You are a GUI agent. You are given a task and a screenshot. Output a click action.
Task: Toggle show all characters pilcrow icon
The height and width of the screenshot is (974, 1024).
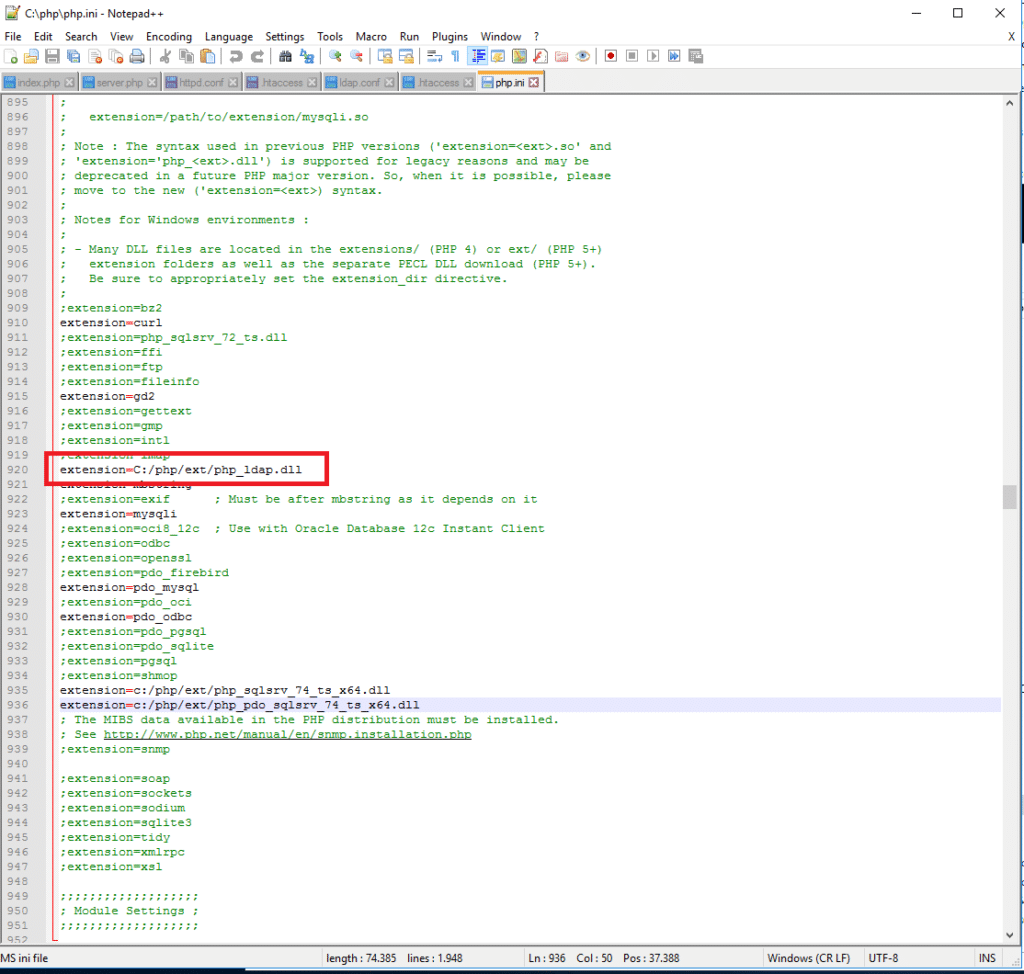pos(455,56)
